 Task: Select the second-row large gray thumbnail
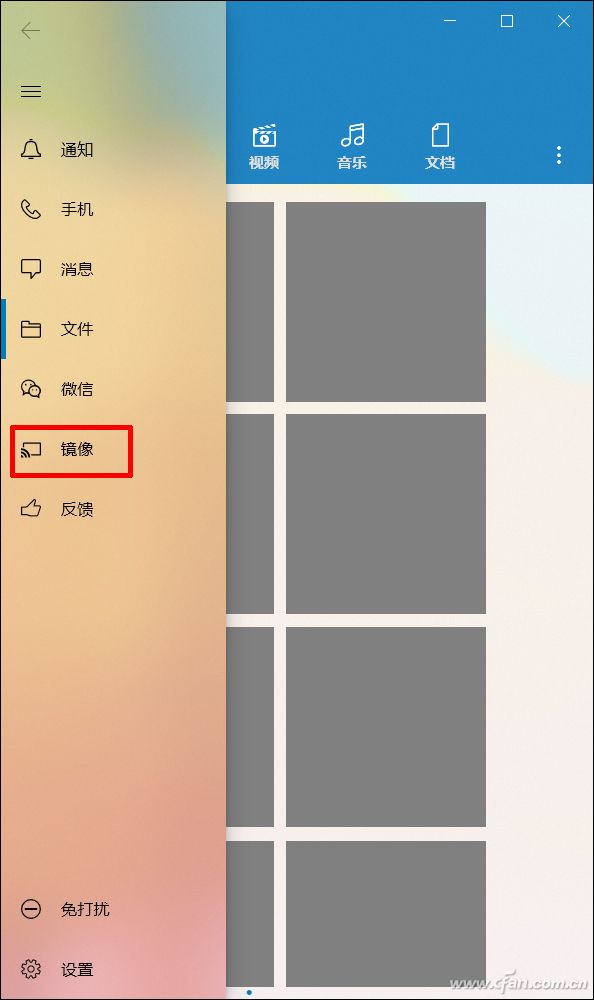coord(386,514)
